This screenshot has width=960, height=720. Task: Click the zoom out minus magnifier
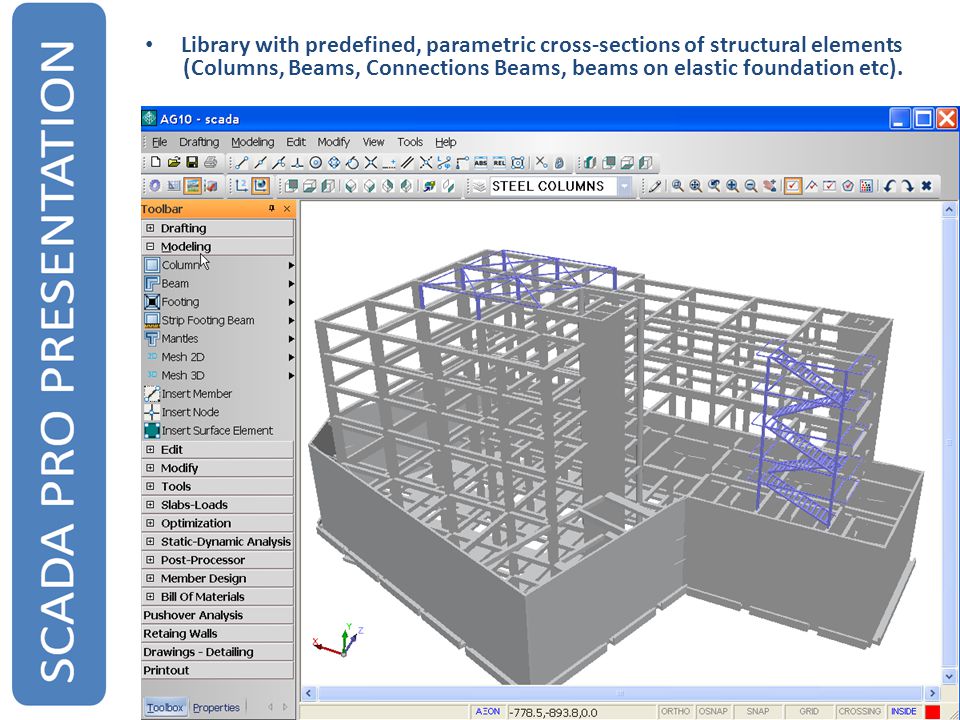pyautogui.click(x=751, y=186)
